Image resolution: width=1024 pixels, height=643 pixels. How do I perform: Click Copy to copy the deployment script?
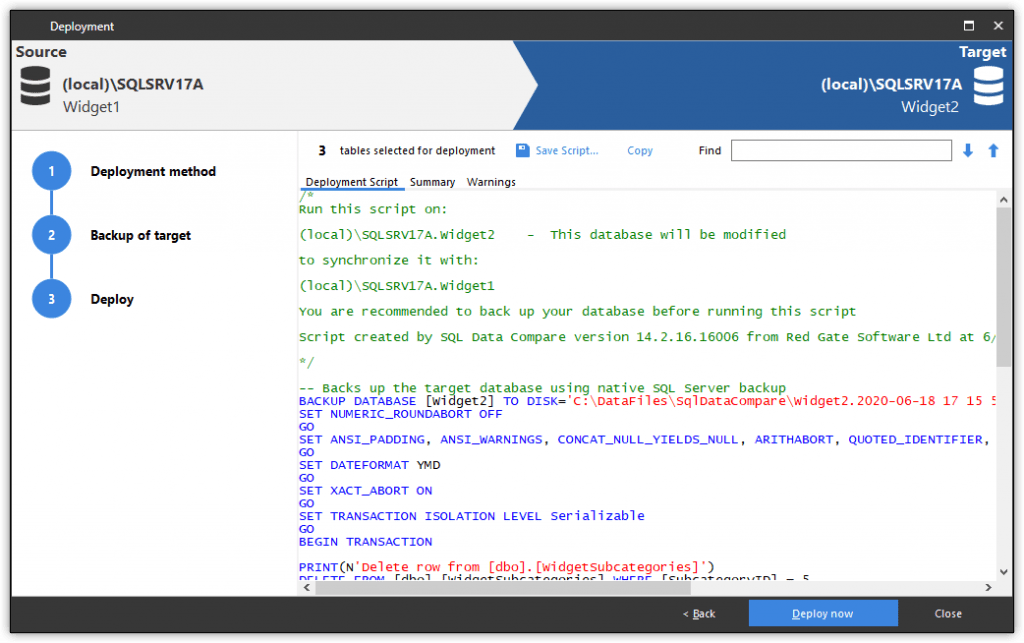639,150
